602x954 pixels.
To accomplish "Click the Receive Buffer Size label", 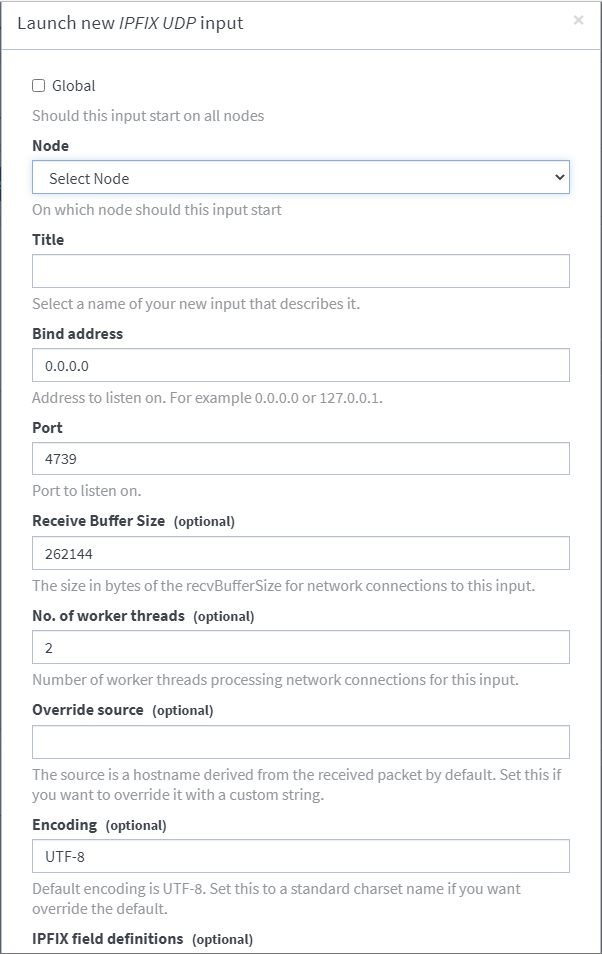I will click(100, 521).
